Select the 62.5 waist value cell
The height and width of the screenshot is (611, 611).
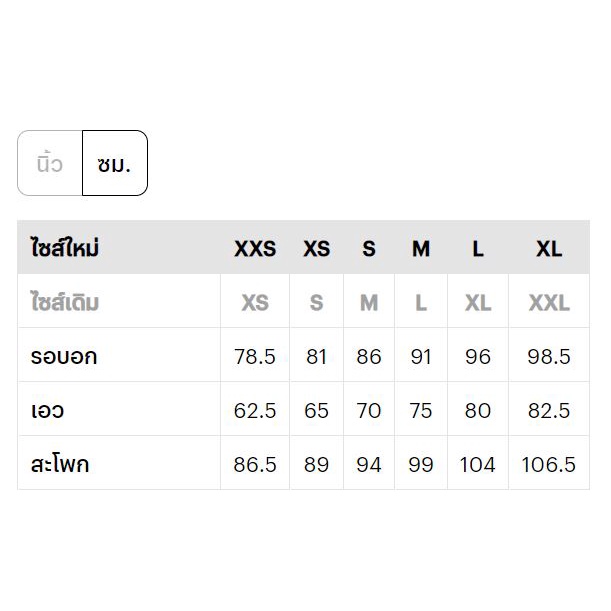point(255,409)
